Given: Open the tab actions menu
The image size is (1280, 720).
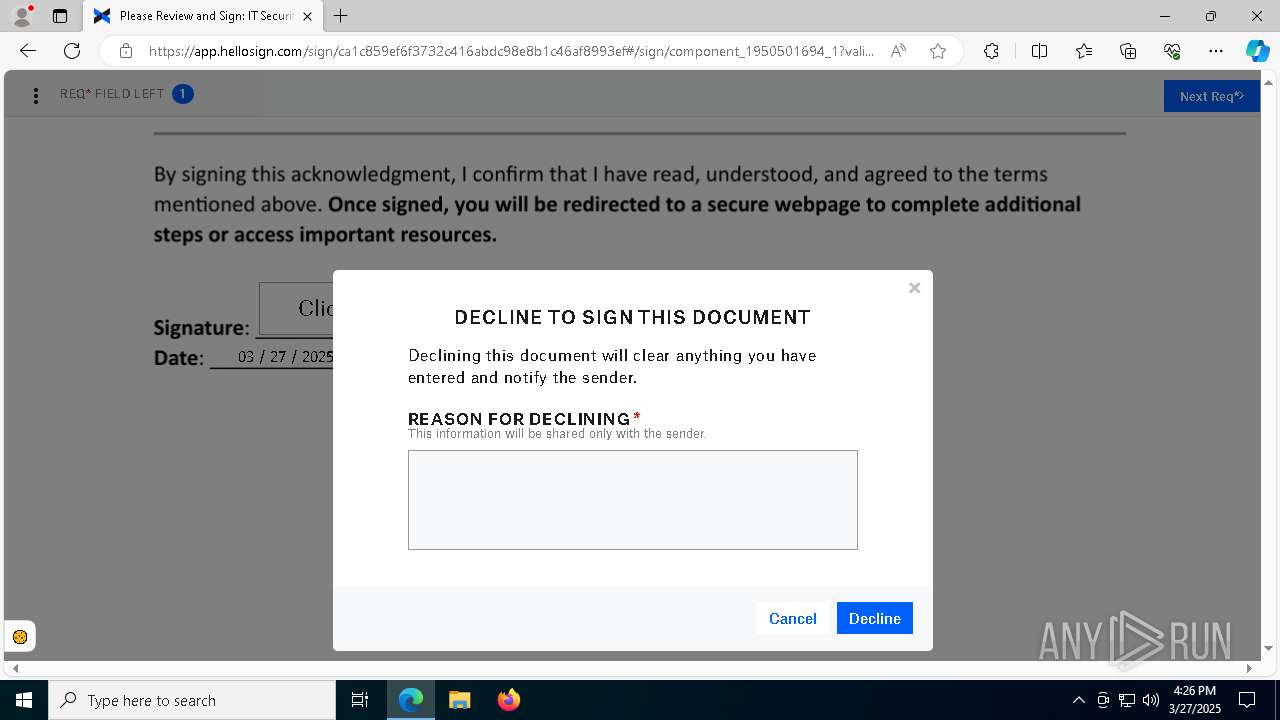Looking at the screenshot, I should (x=60, y=16).
